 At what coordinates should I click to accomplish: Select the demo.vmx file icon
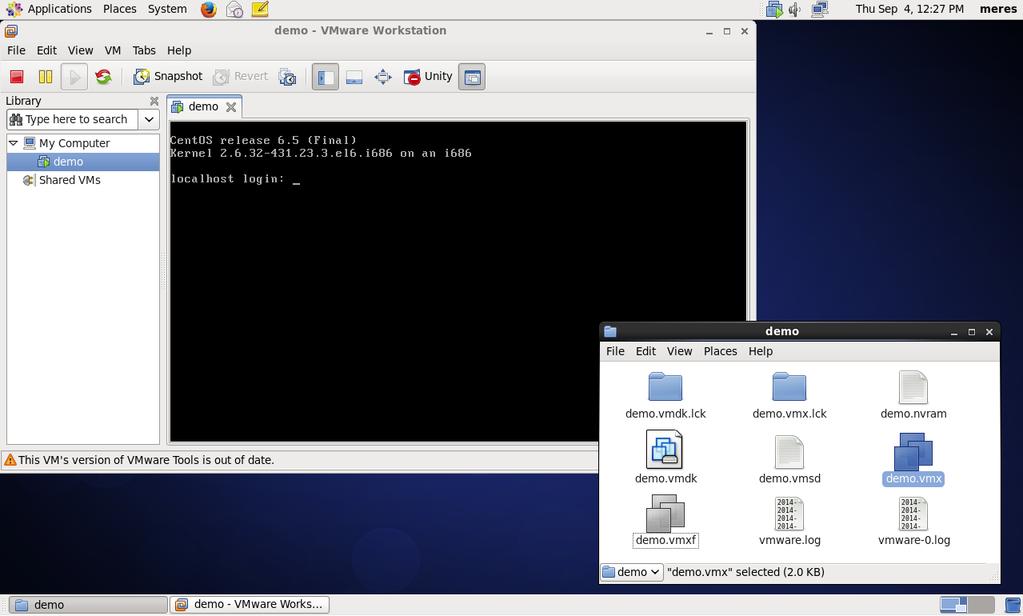[x=913, y=452]
